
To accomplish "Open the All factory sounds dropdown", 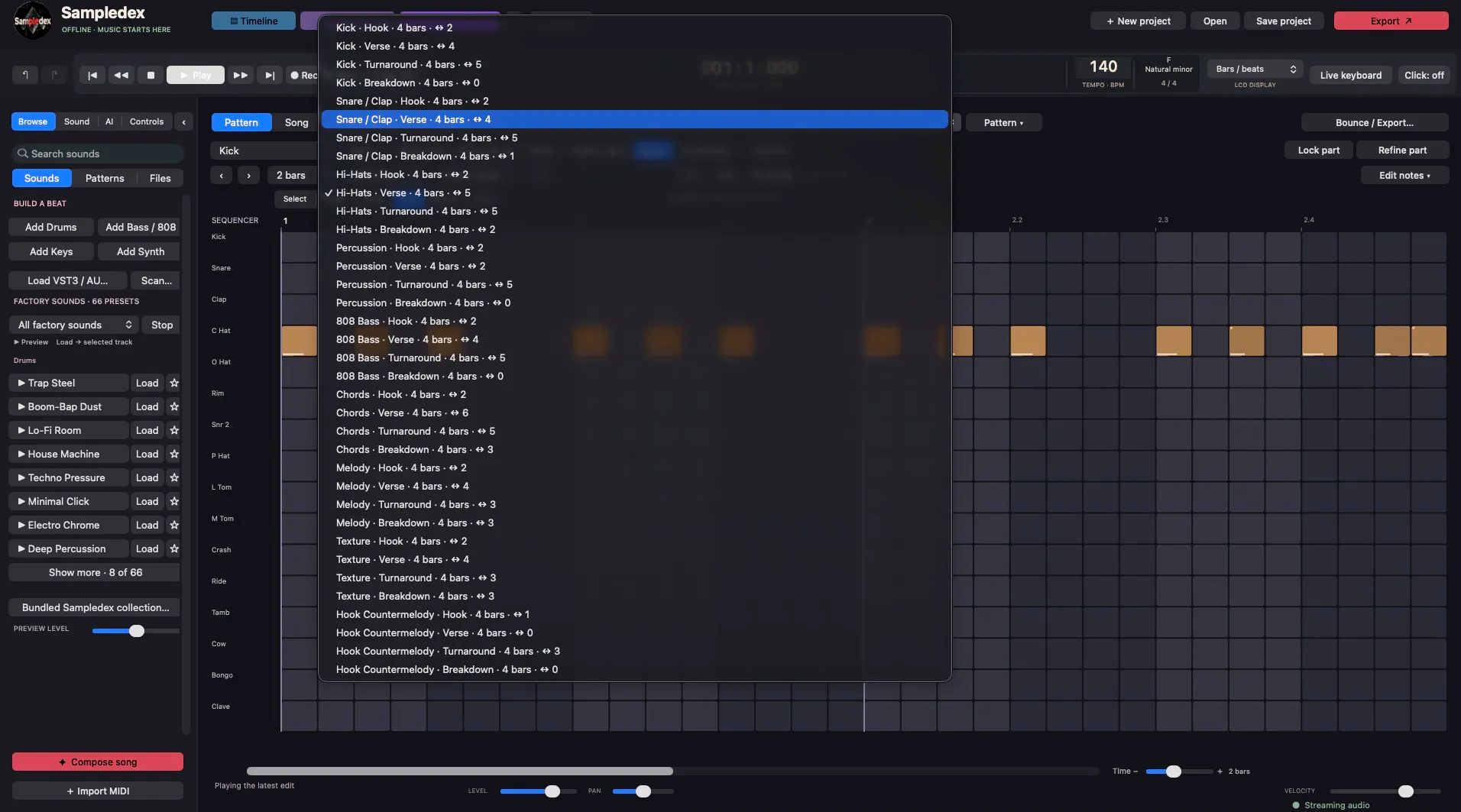I will click(74, 325).
